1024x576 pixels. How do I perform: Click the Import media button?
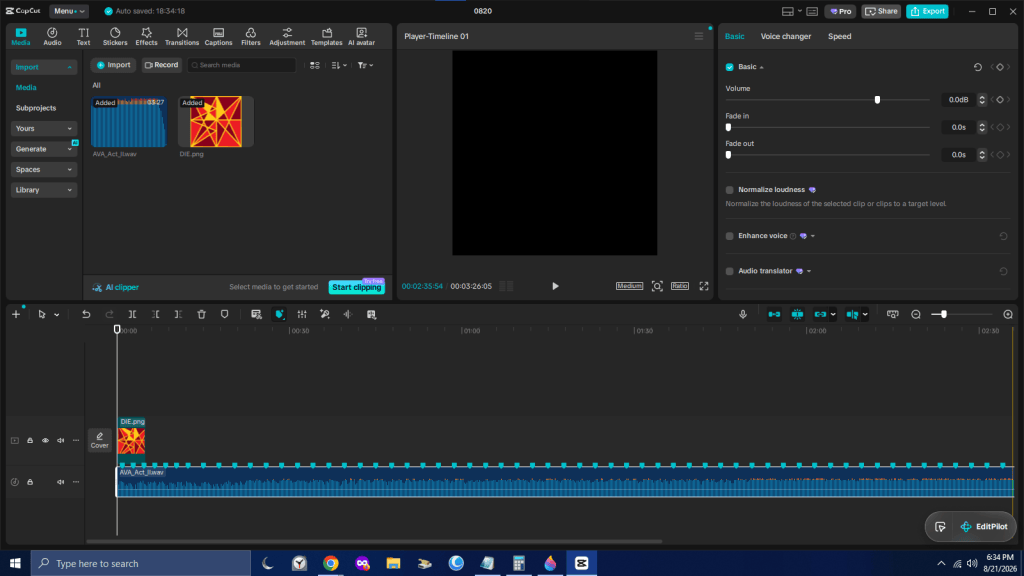pos(114,65)
